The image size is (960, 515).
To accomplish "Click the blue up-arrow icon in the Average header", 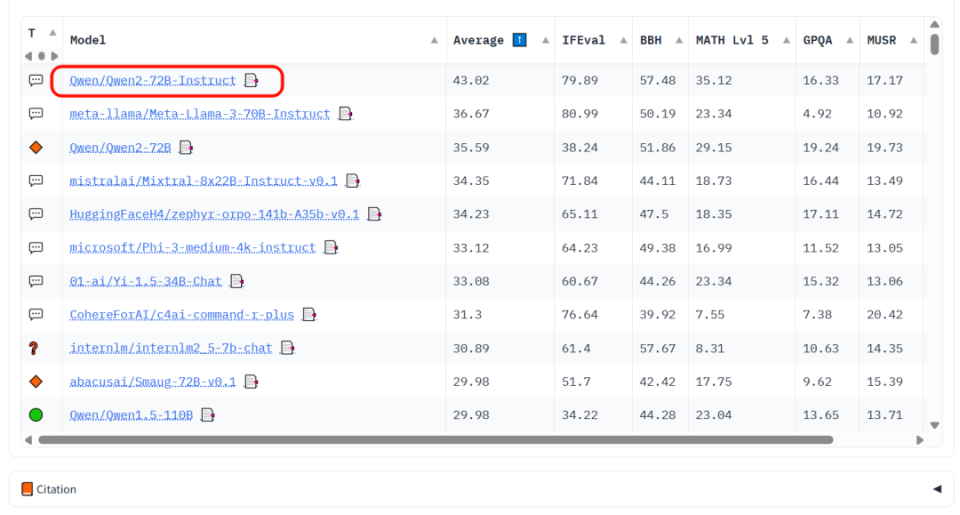I will [x=519, y=40].
